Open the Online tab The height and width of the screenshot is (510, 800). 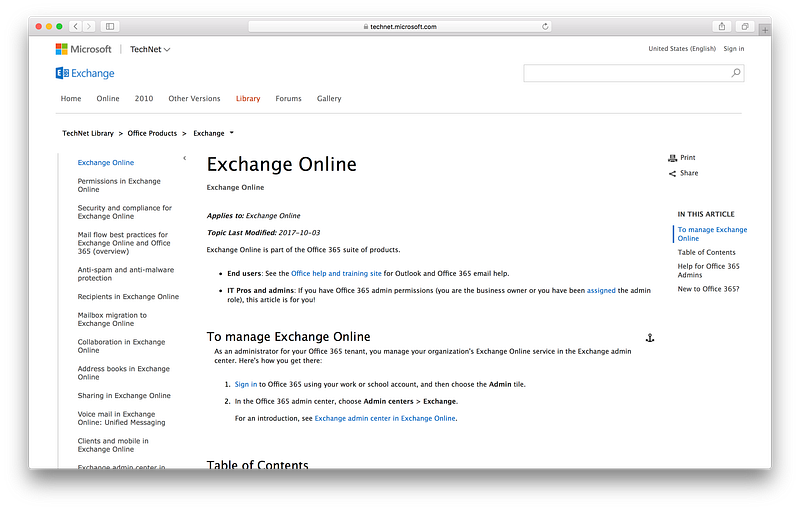coord(108,98)
